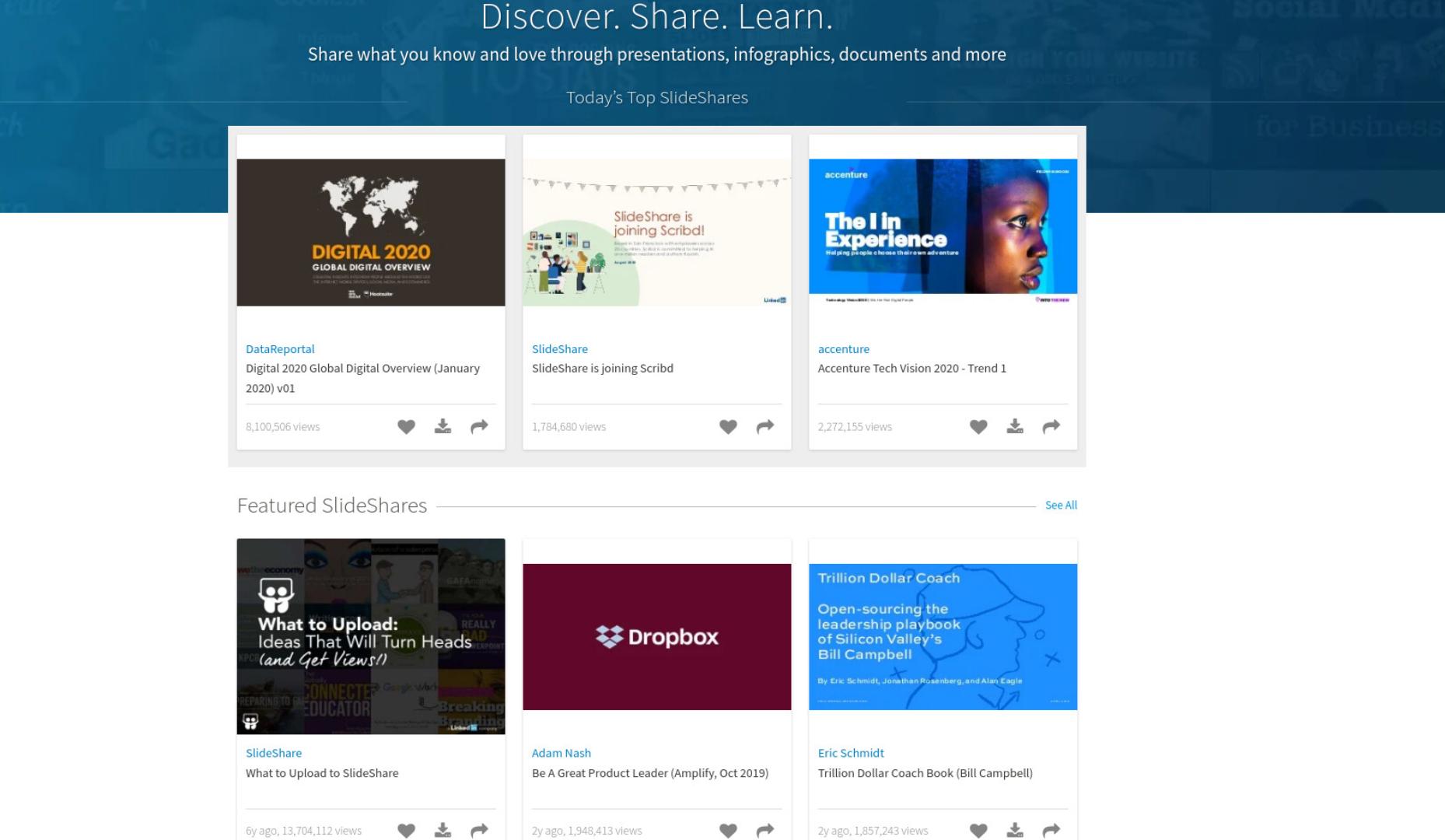
Task: Select the 8,100,506 views text
Action: coord(283,427)
